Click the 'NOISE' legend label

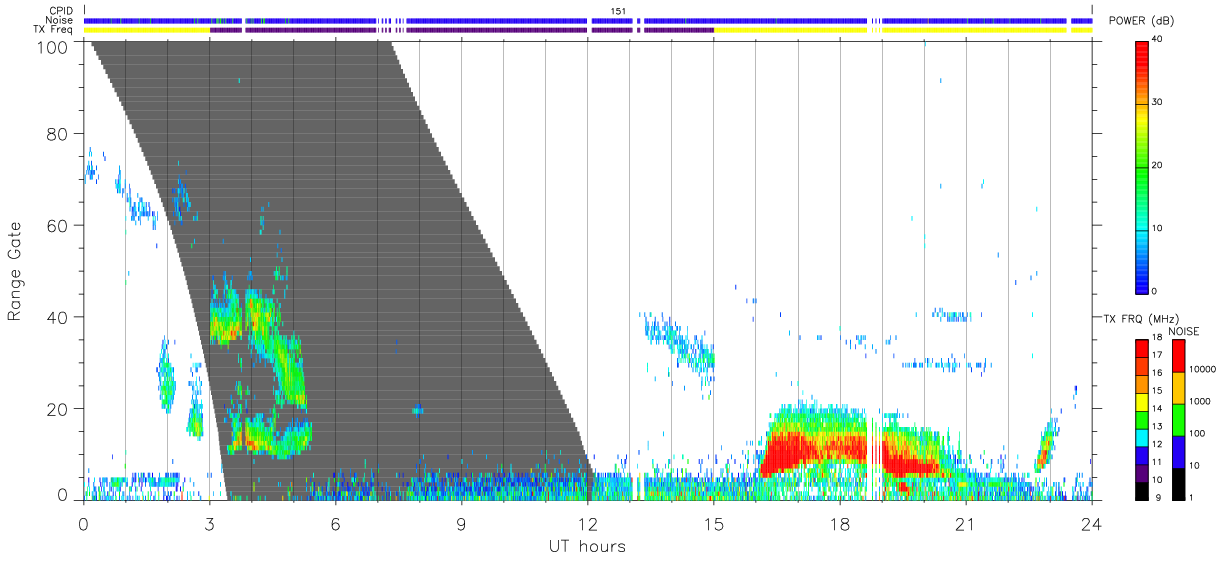[1183, 331]
